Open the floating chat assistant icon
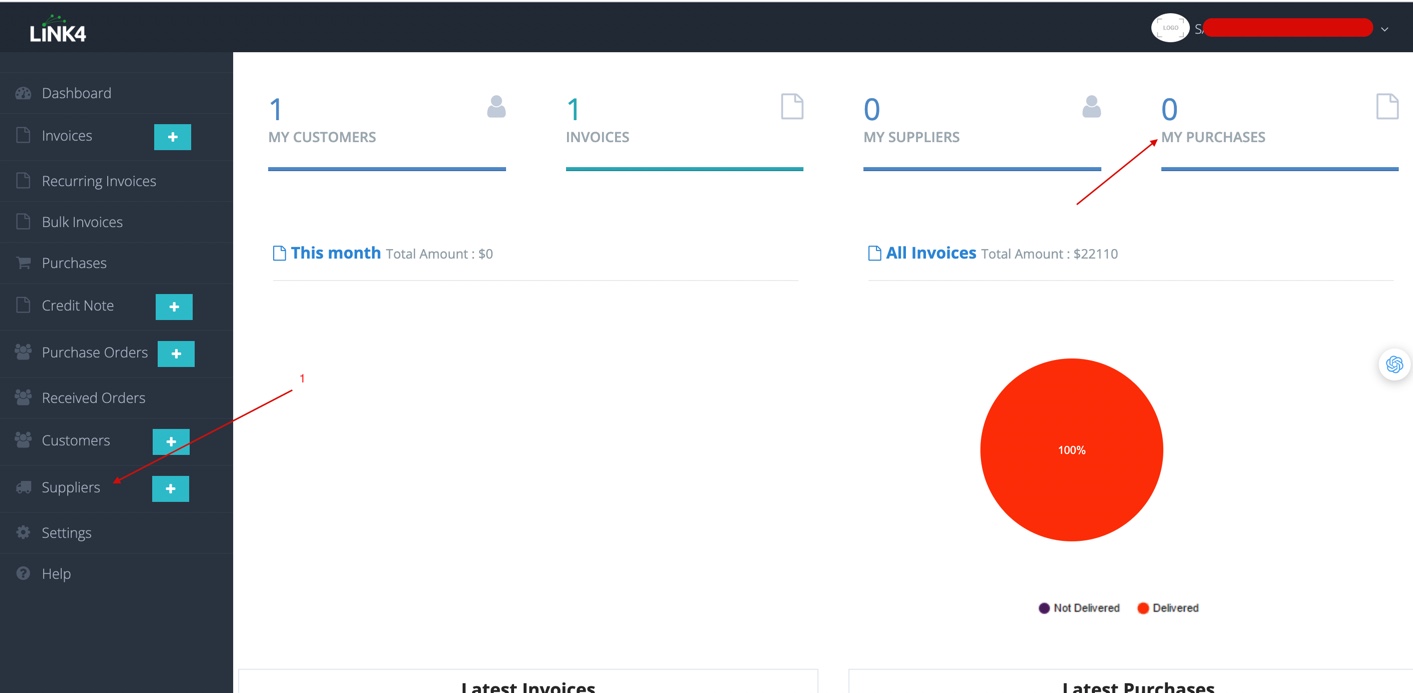 point(1394,364)
